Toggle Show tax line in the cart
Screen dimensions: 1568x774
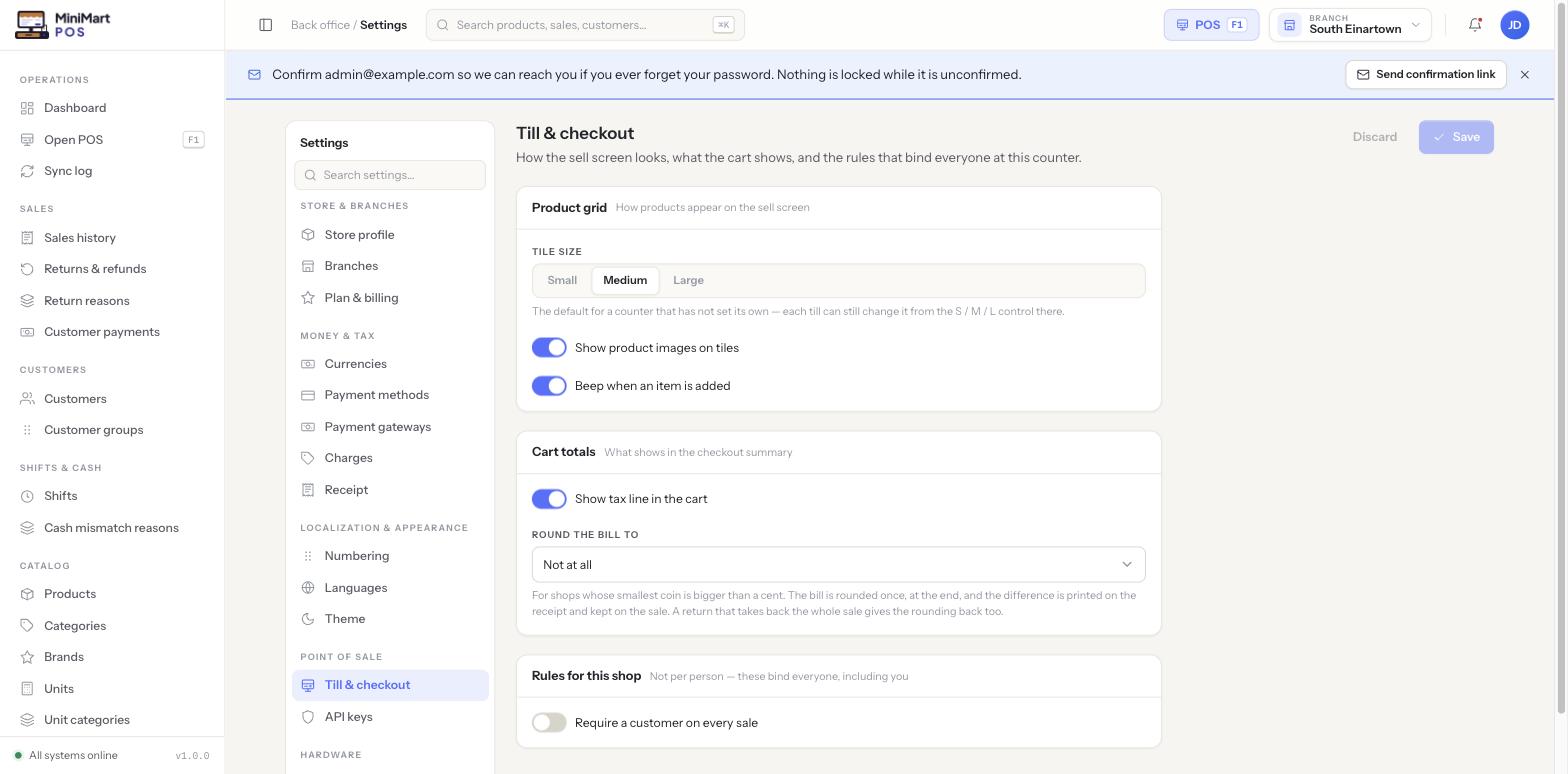click(549, 499)
